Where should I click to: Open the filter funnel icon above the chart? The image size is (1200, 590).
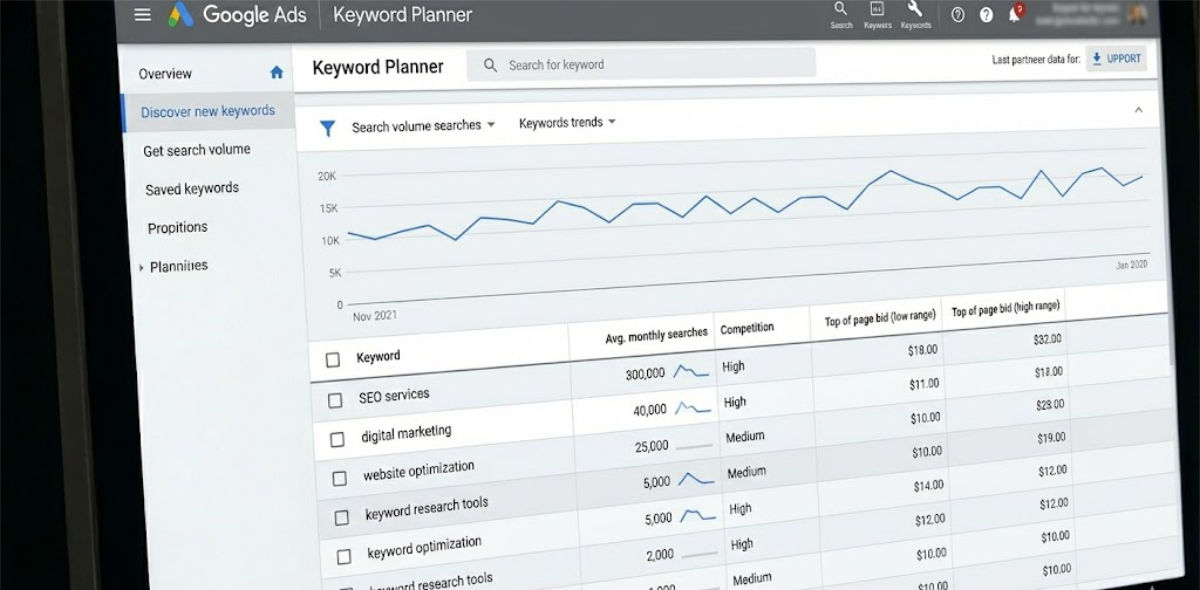point(327,128)
